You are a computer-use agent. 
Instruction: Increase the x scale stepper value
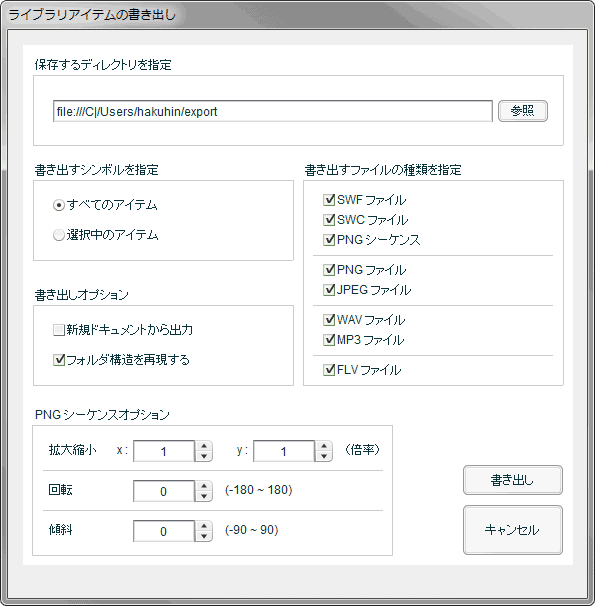[204, 446]
